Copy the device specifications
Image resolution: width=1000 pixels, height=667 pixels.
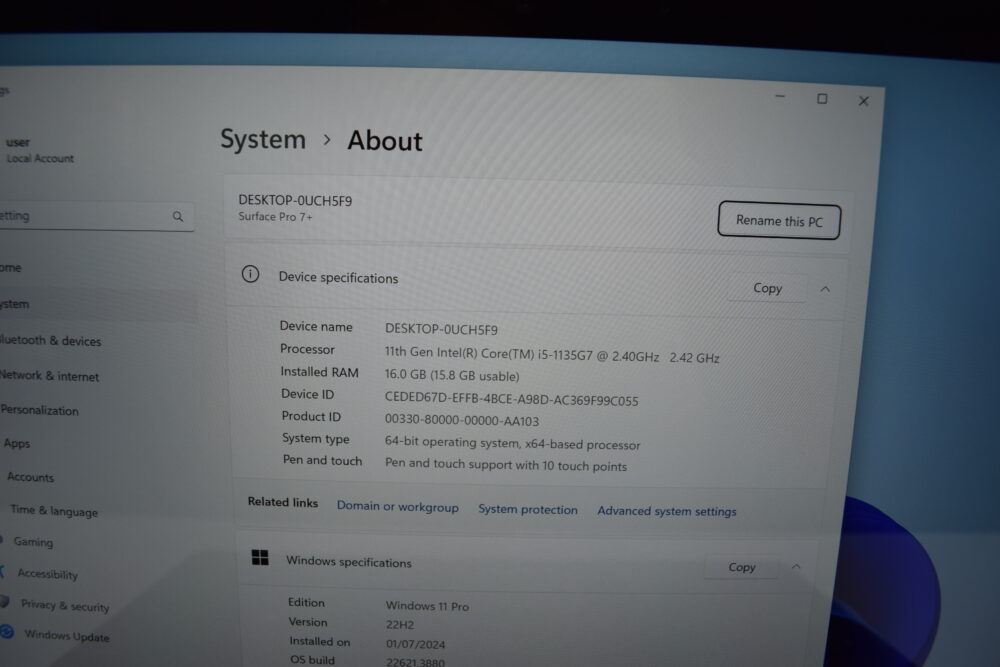[x=767, y=288]
